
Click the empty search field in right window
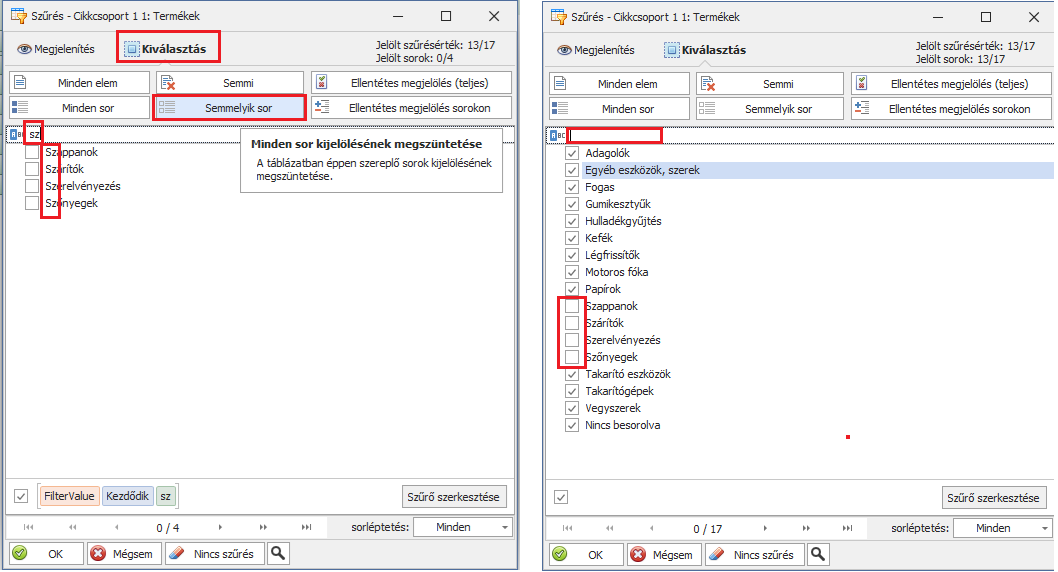coord(810,136)
